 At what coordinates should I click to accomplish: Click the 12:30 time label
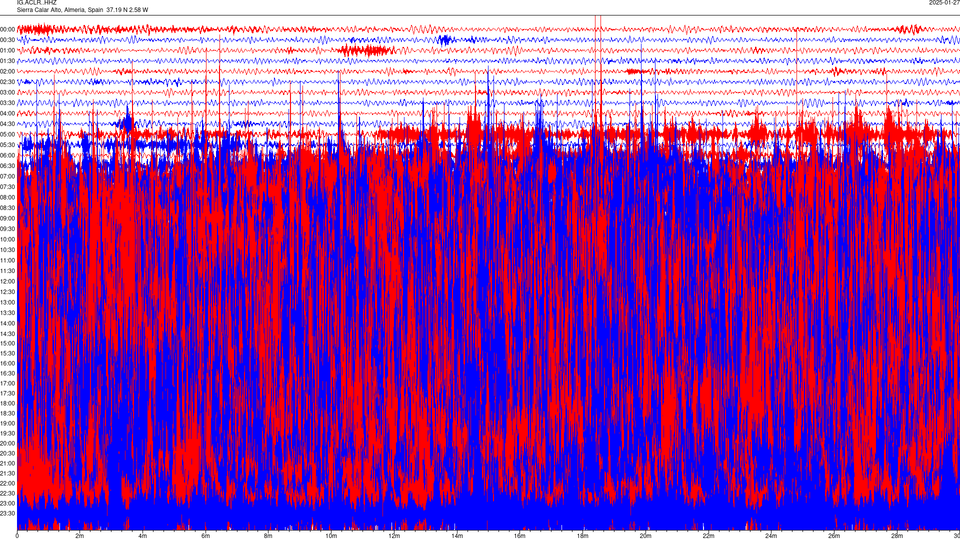pos(8,291)
